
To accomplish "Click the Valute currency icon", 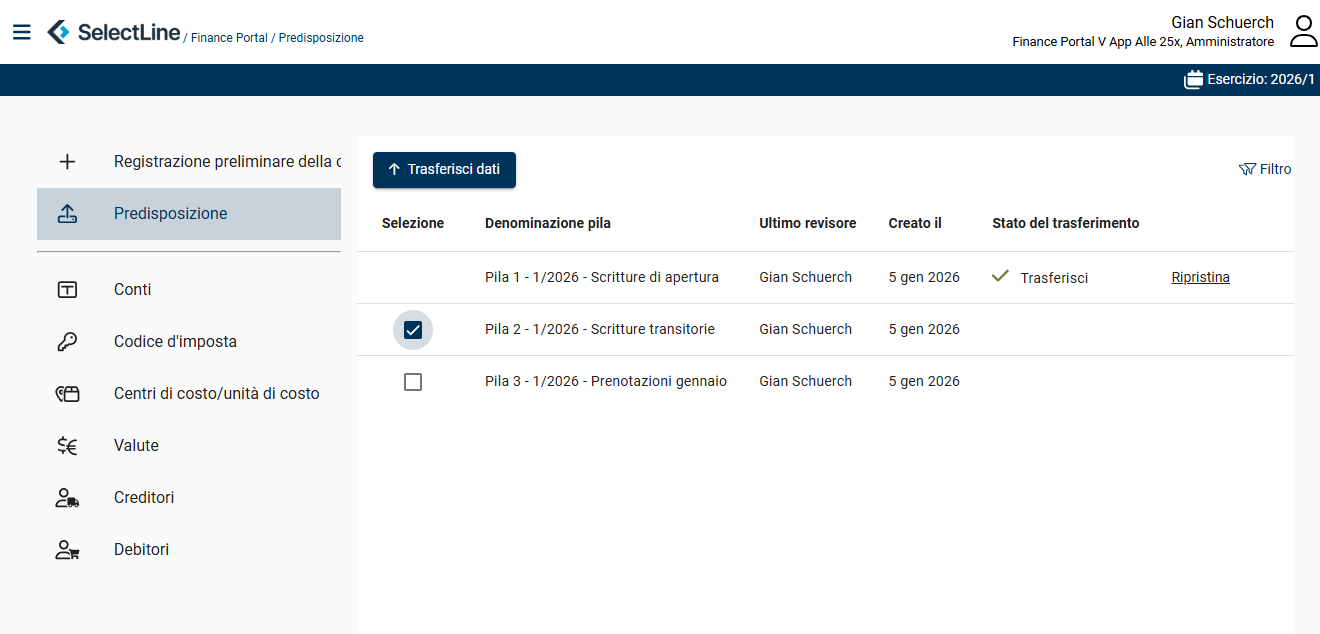I will click(x=67, y=446).
